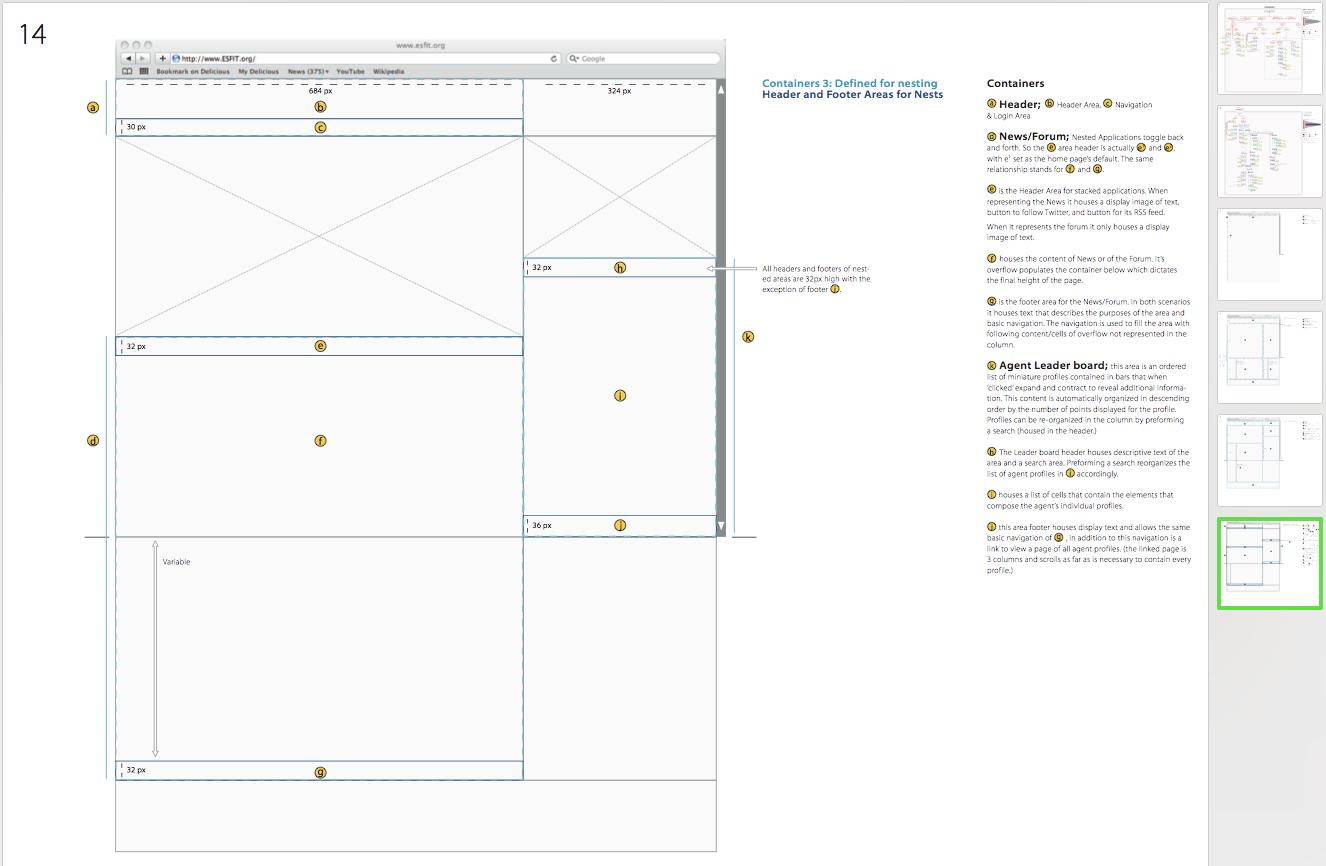This screenshot has width=1326, height=866.
Task: Click the http://www.ESFIT.org/ address field
Action: pyautogui.click(x=365, y=59)
